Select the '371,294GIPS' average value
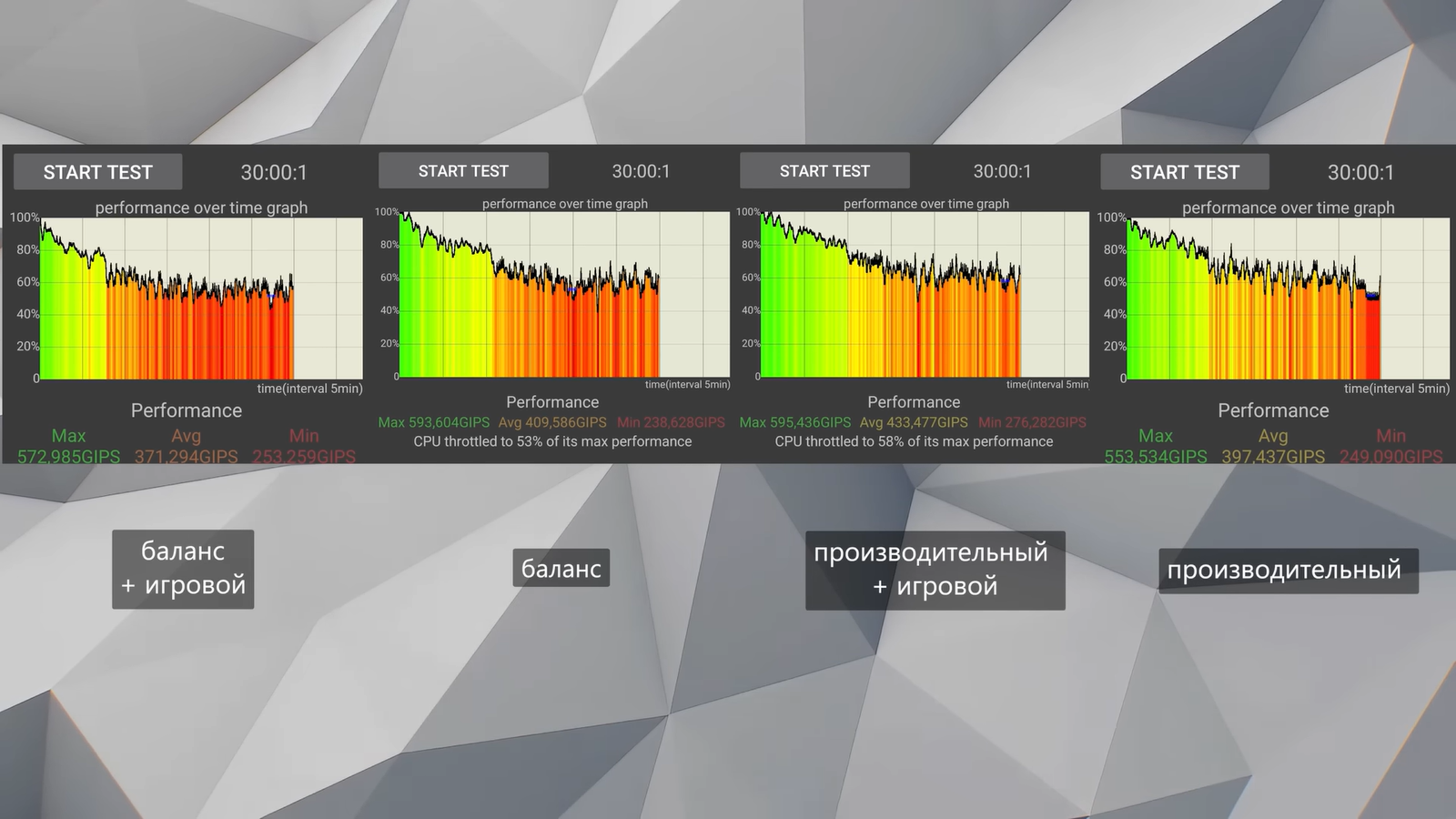Screen dimensions: 1456x819 pyautogui.click(x=186, y=456)
